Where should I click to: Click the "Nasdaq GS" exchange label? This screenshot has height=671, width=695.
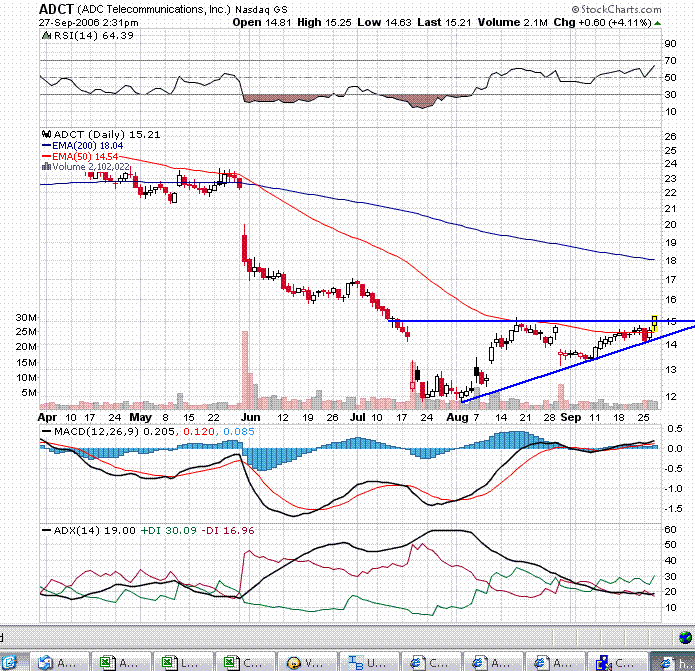click(261, 9)
